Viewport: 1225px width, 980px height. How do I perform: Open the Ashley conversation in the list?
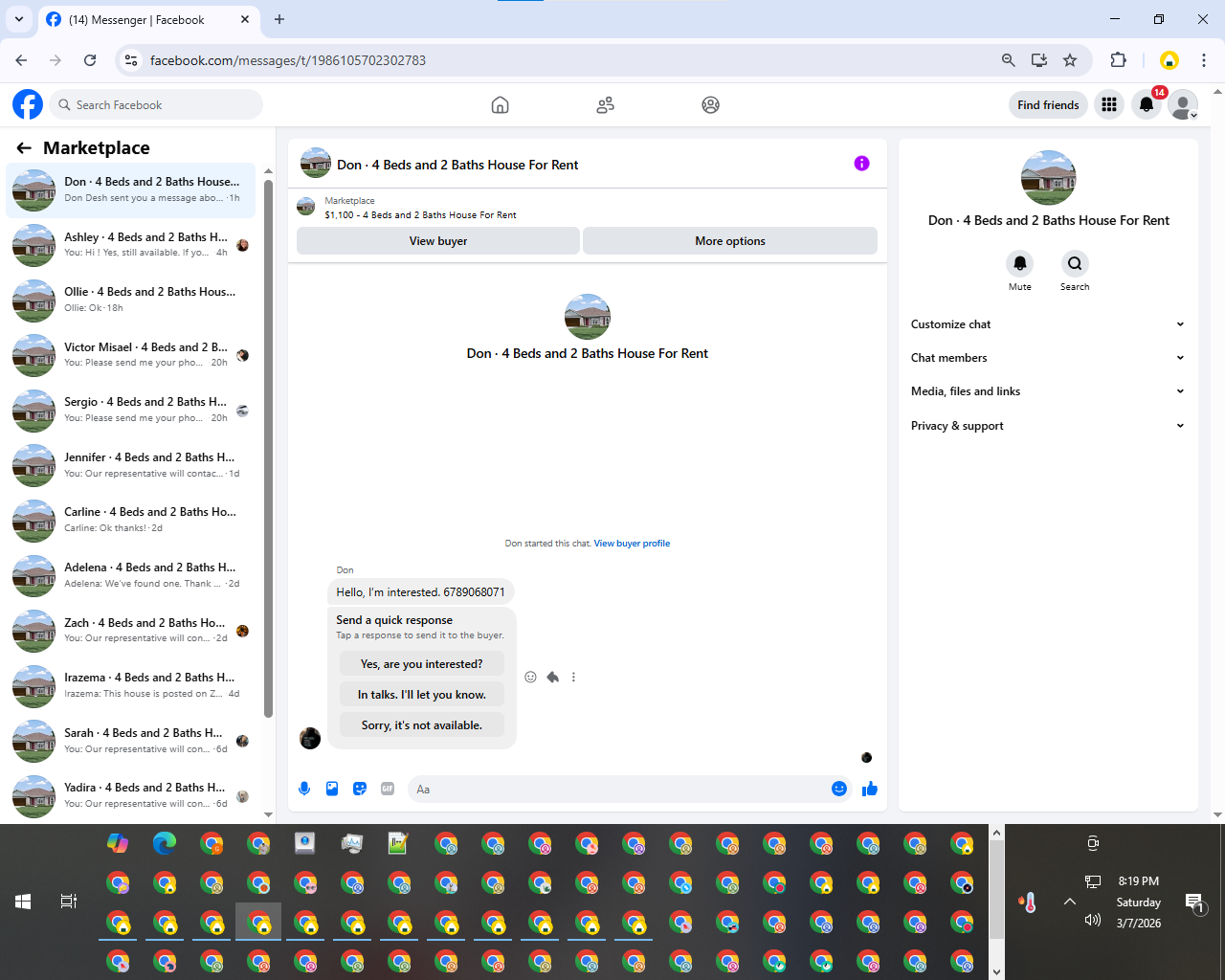(131, 245)
